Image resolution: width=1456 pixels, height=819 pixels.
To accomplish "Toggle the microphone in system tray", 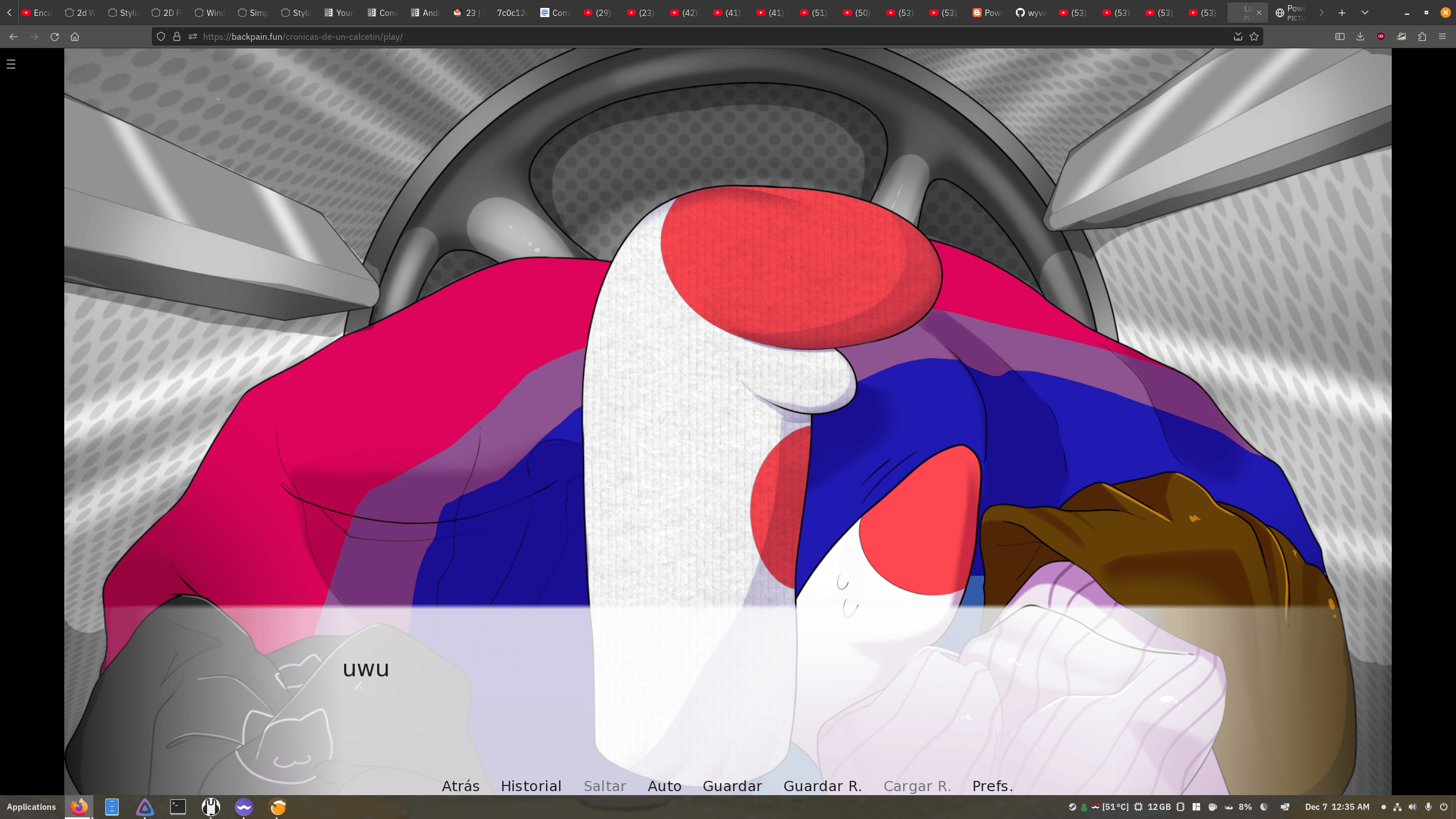I will [1428, 806].
